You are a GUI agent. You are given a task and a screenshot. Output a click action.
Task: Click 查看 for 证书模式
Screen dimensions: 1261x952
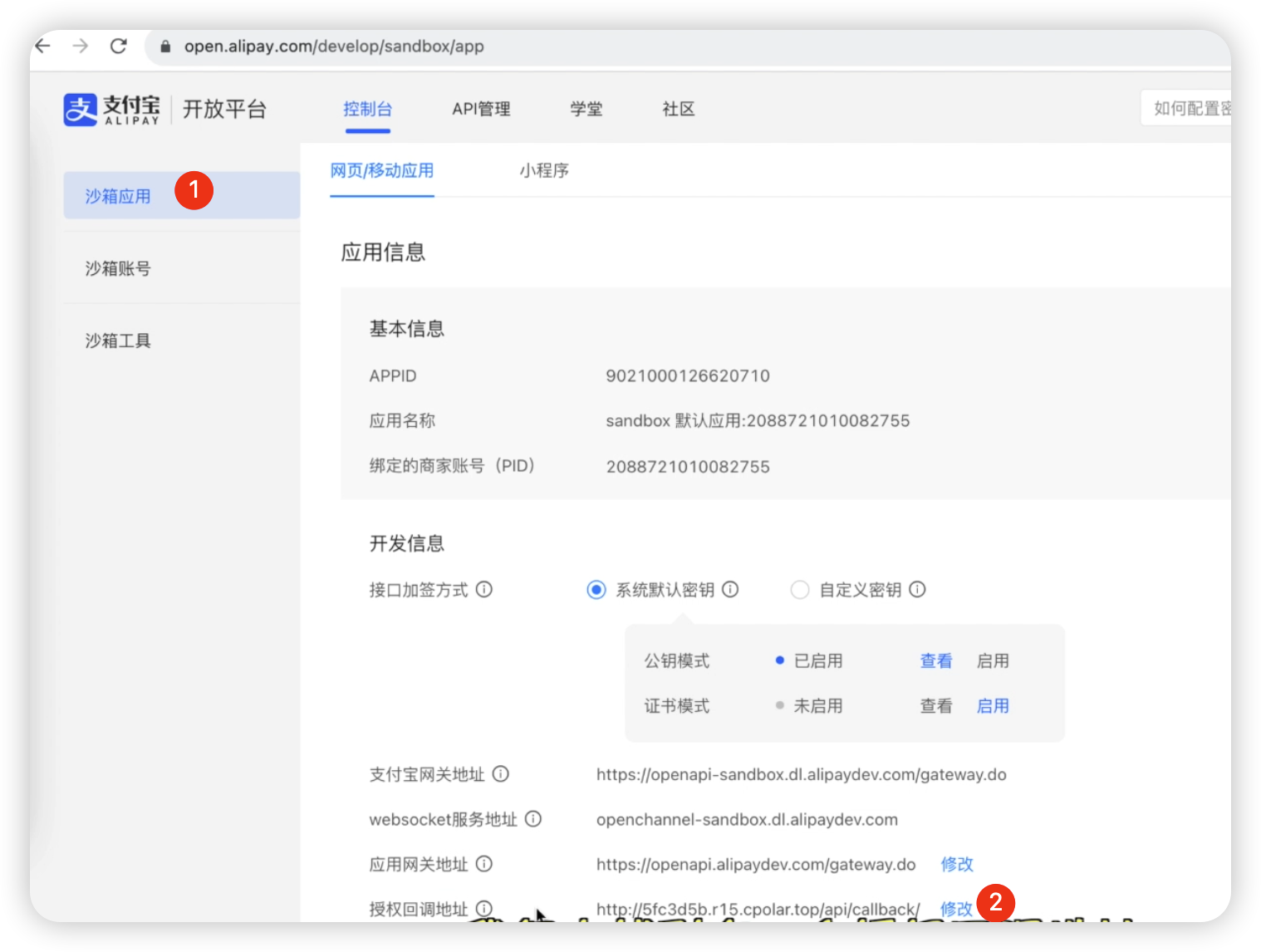(936, 705)
